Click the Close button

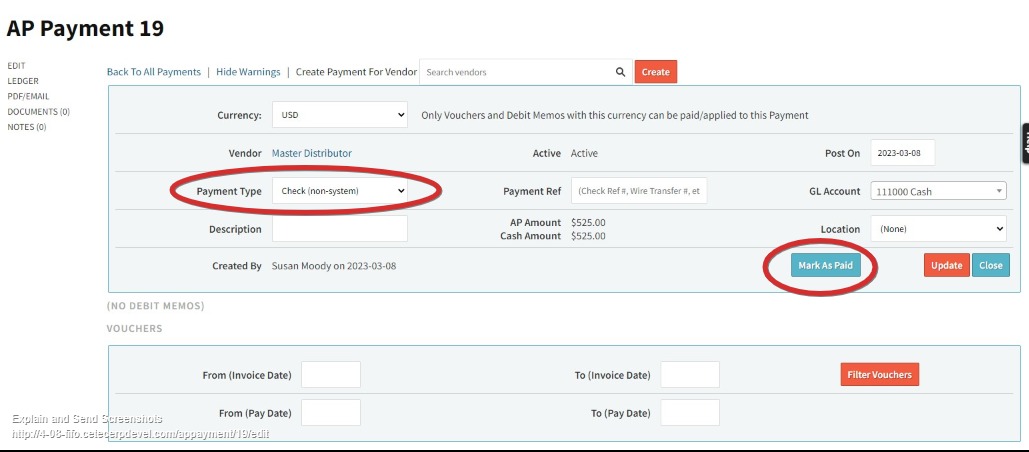tap(990, 265)
